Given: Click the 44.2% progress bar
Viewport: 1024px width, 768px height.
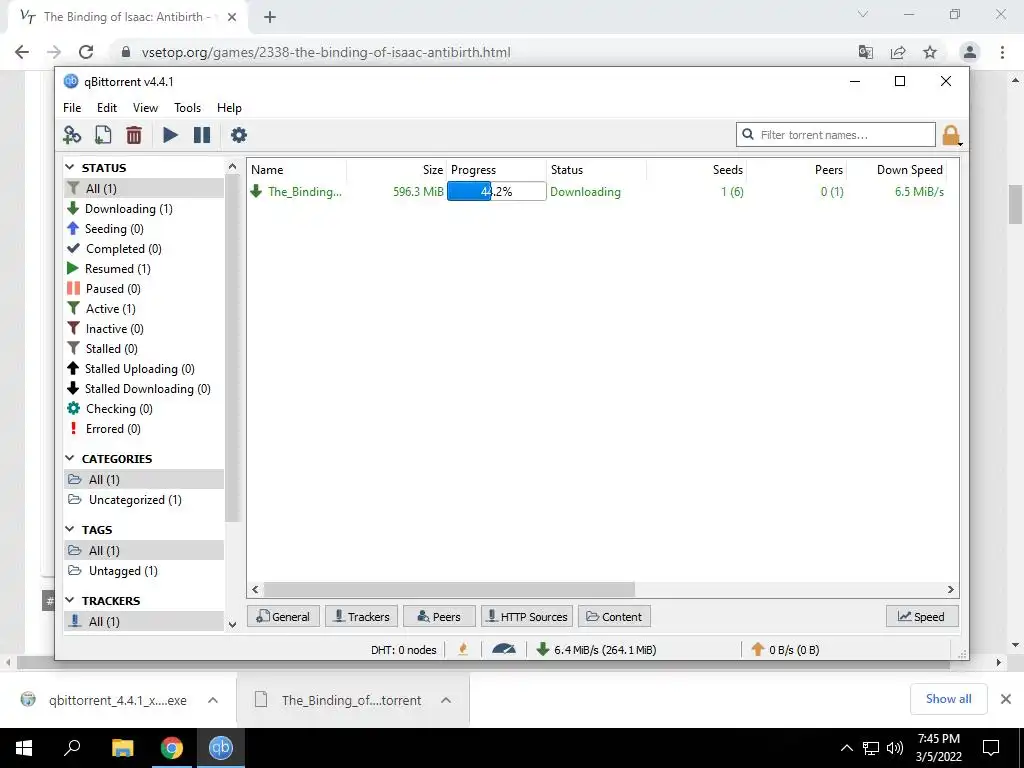Looking at the screenshot, I should (496, 191).
